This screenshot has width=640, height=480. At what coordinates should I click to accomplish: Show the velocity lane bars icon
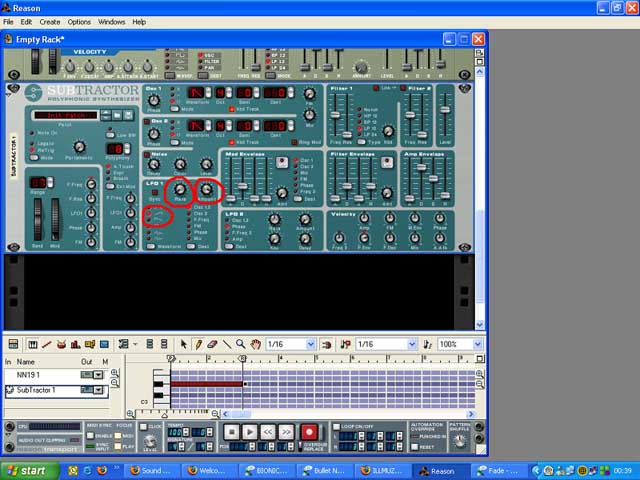pyautogui.click(x=76, y=344)
